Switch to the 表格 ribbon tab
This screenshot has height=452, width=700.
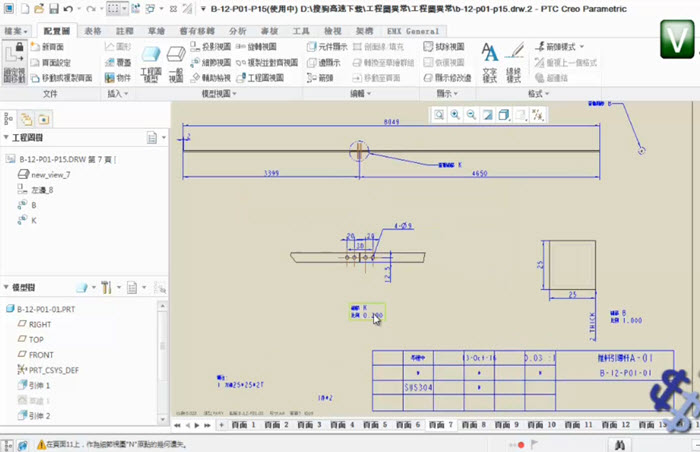tap(93, 31)
